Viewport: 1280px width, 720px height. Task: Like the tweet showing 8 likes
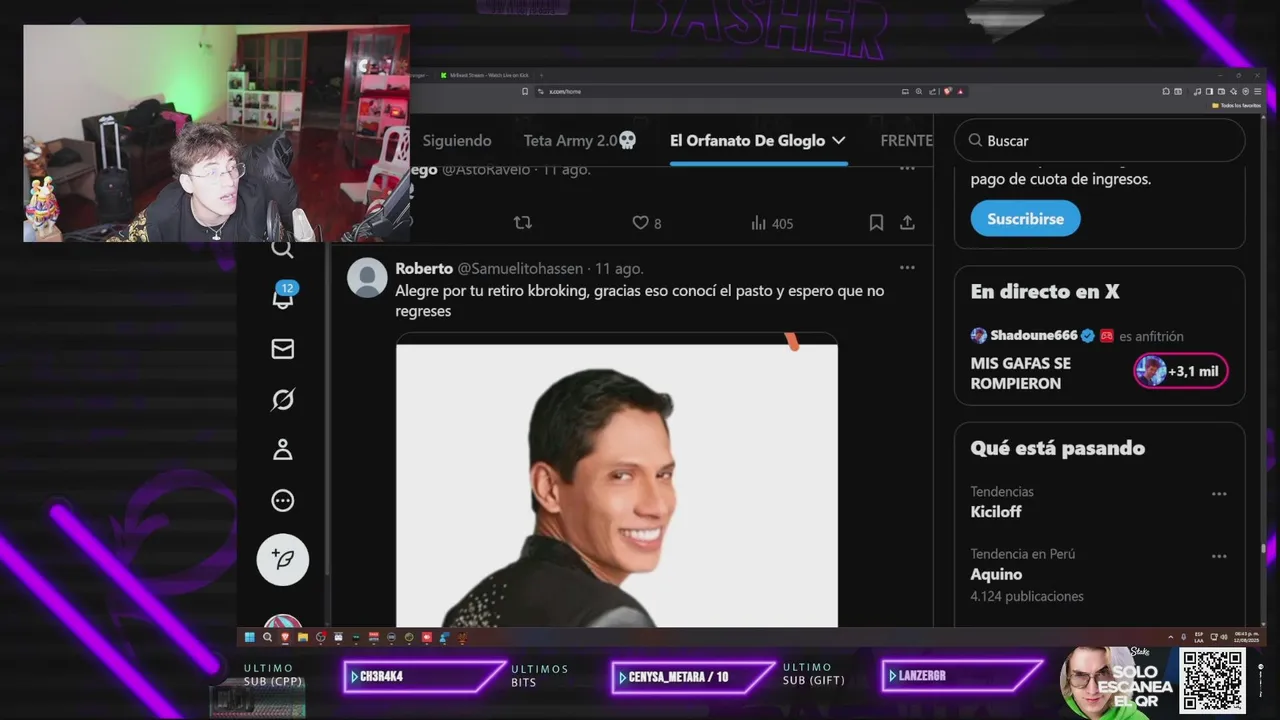pyautogui.click(x=646, y=223)
